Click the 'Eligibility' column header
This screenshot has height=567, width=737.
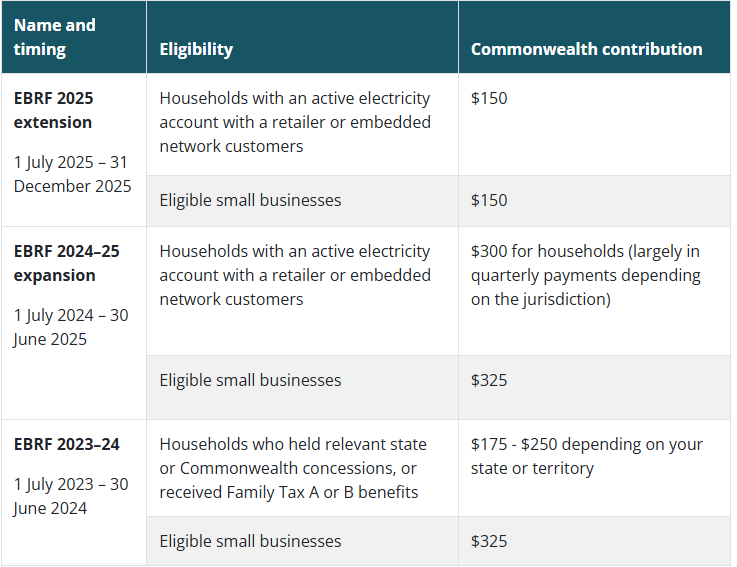point(302,37)
